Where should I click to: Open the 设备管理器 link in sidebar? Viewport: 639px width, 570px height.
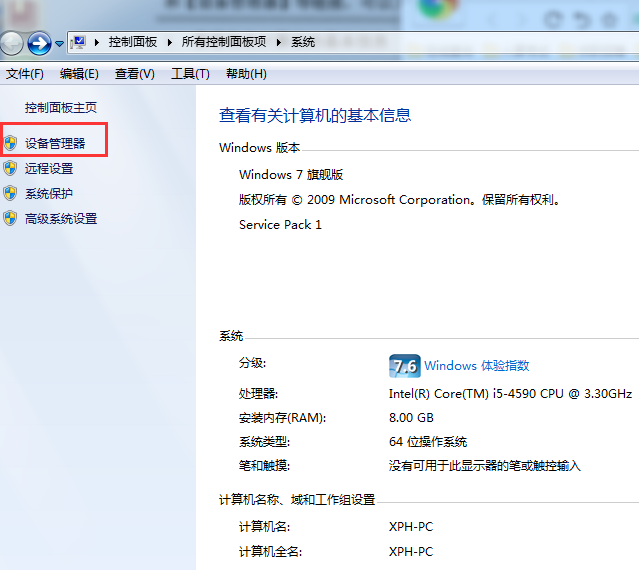pos(55,143)
